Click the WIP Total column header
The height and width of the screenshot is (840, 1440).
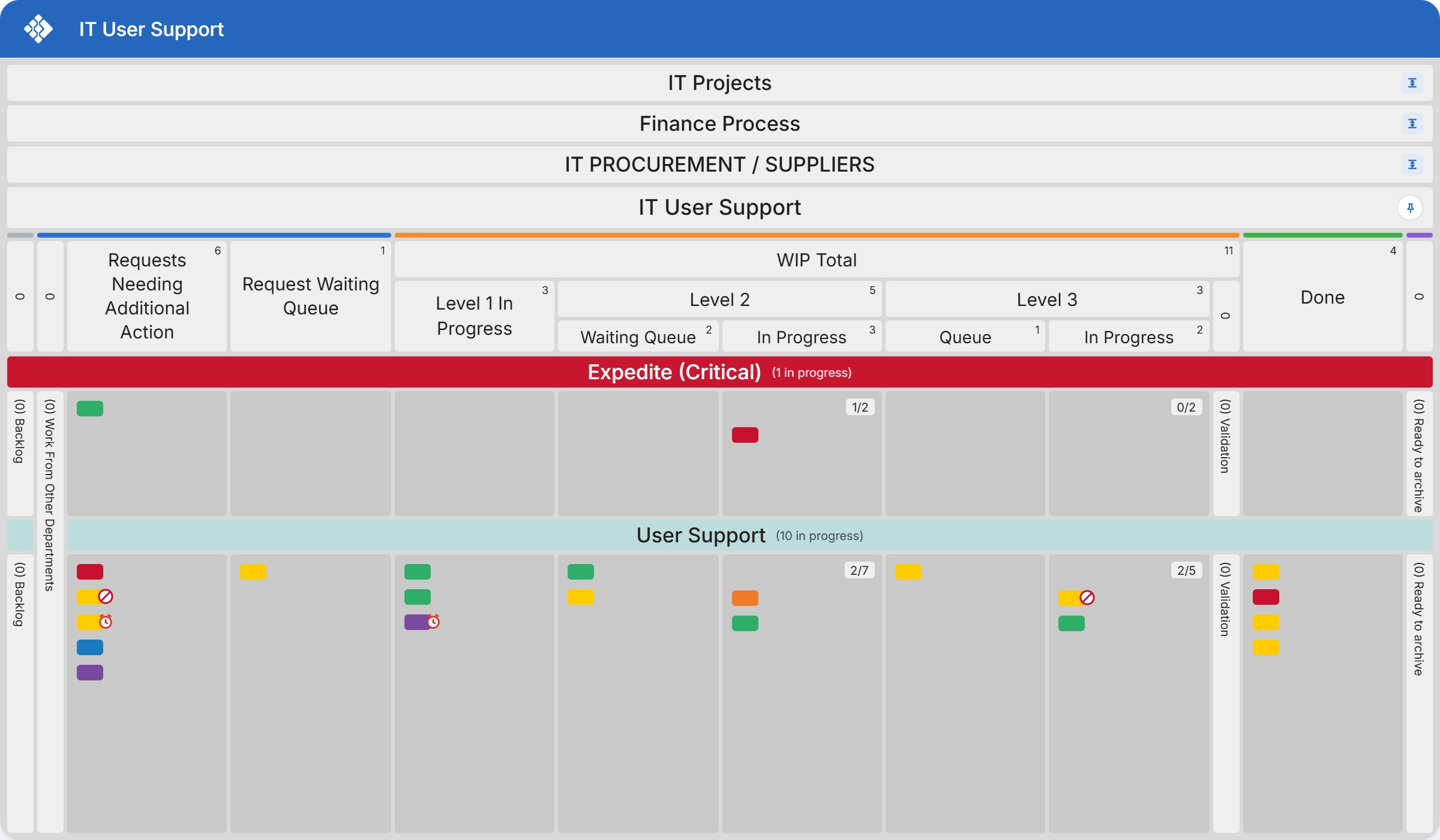coord(817,259)
